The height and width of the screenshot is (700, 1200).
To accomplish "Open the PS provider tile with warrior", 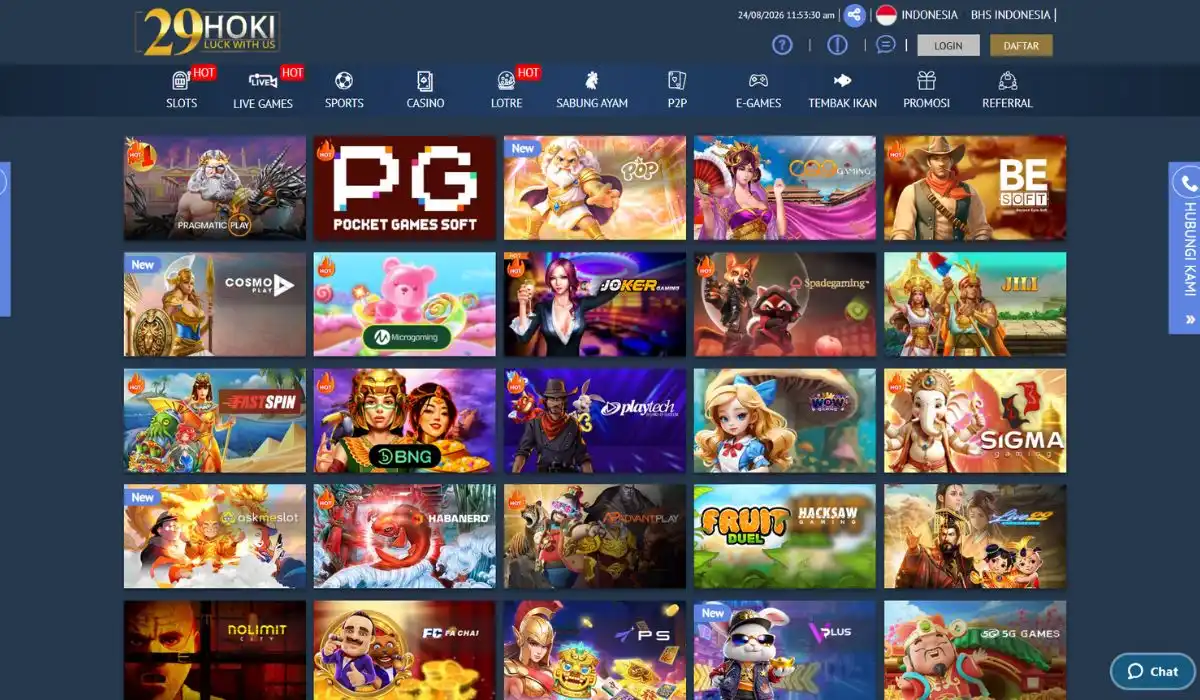I will [595, 650].
